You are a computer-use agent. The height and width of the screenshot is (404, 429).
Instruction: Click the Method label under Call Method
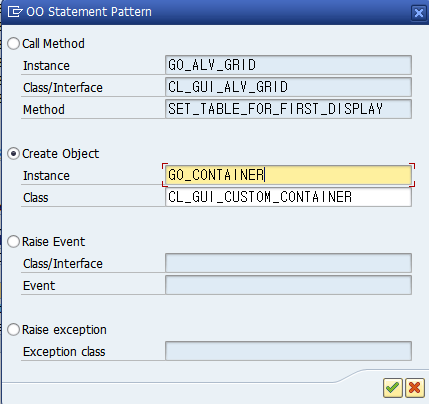44,110
